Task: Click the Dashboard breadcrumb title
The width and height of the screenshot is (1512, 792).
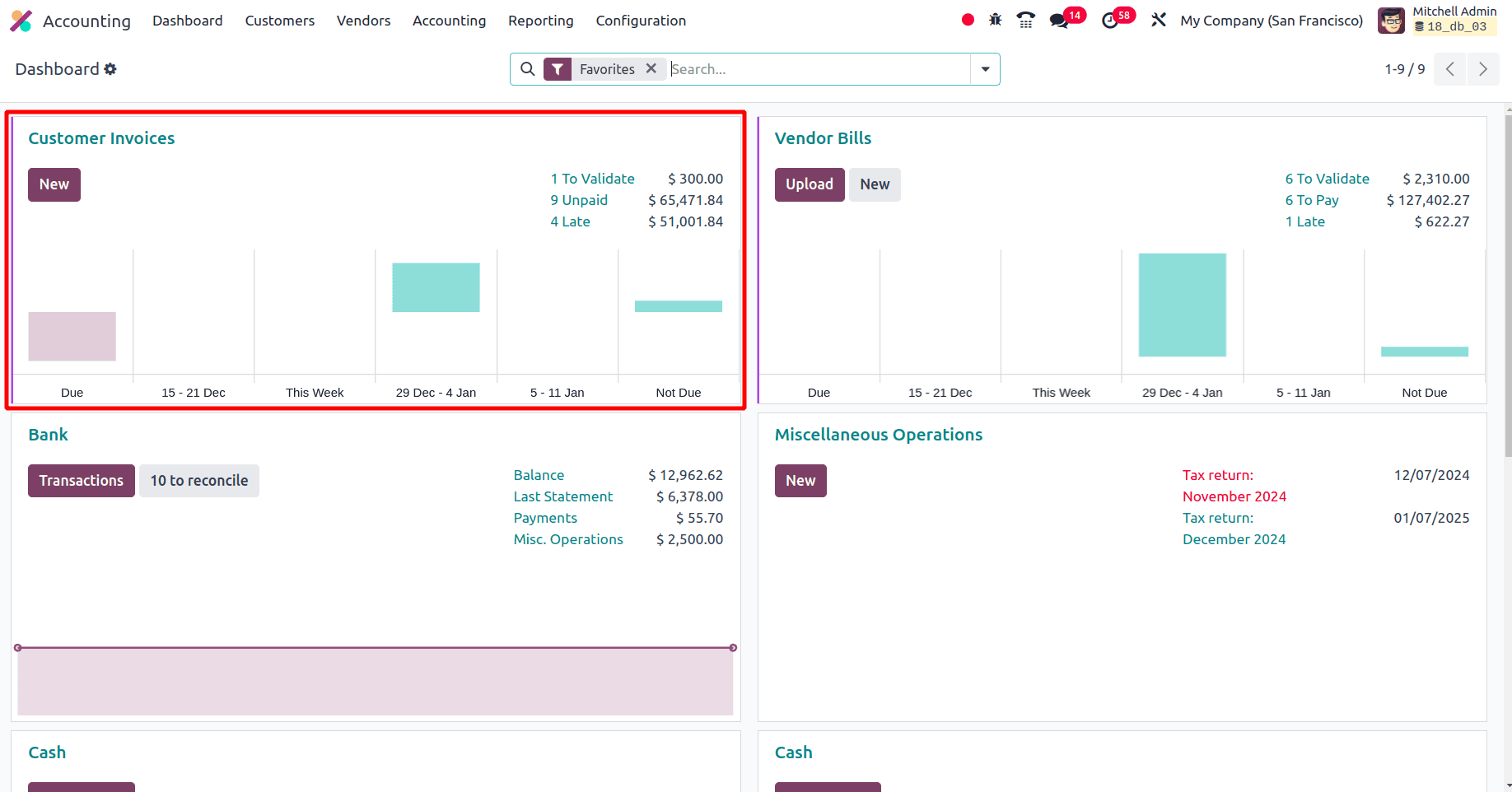Action: pos(57,69)
